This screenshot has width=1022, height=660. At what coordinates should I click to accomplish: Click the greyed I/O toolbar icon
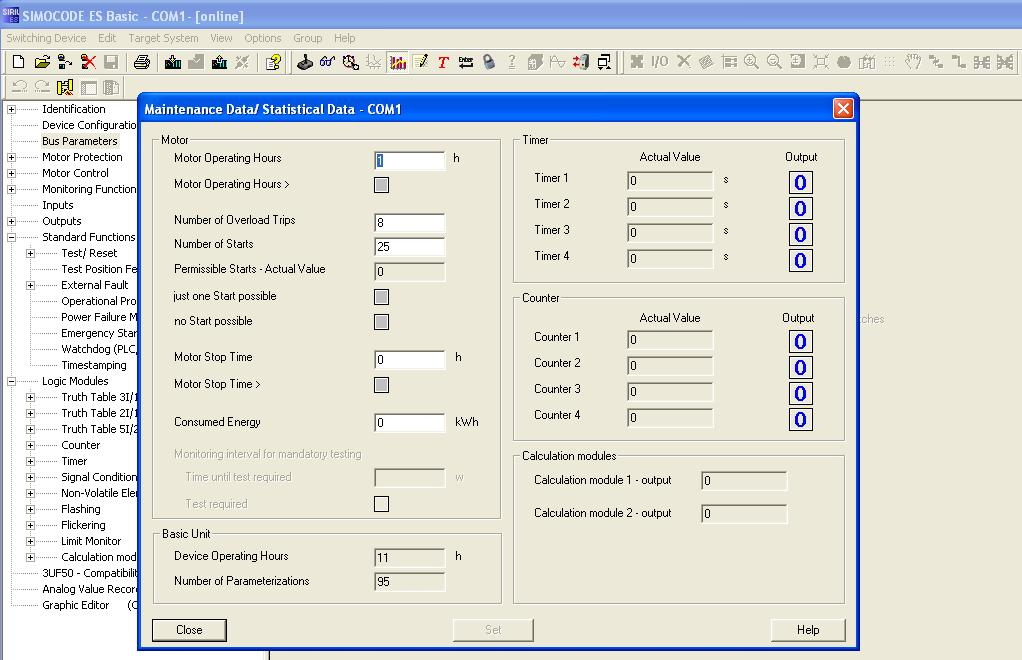[x=660, y=62]
